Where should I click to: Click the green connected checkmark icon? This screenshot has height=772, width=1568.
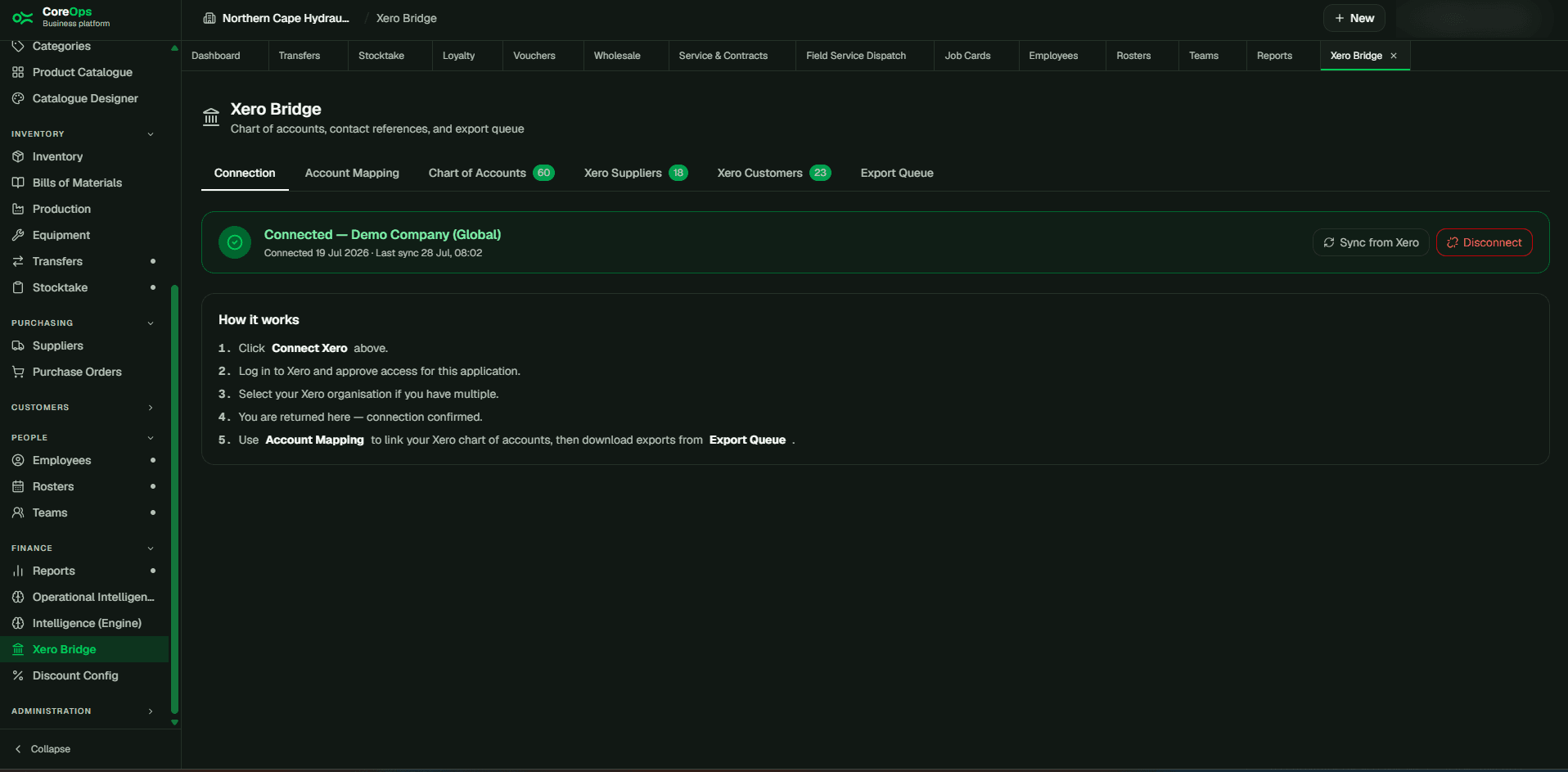click(235, 242)
